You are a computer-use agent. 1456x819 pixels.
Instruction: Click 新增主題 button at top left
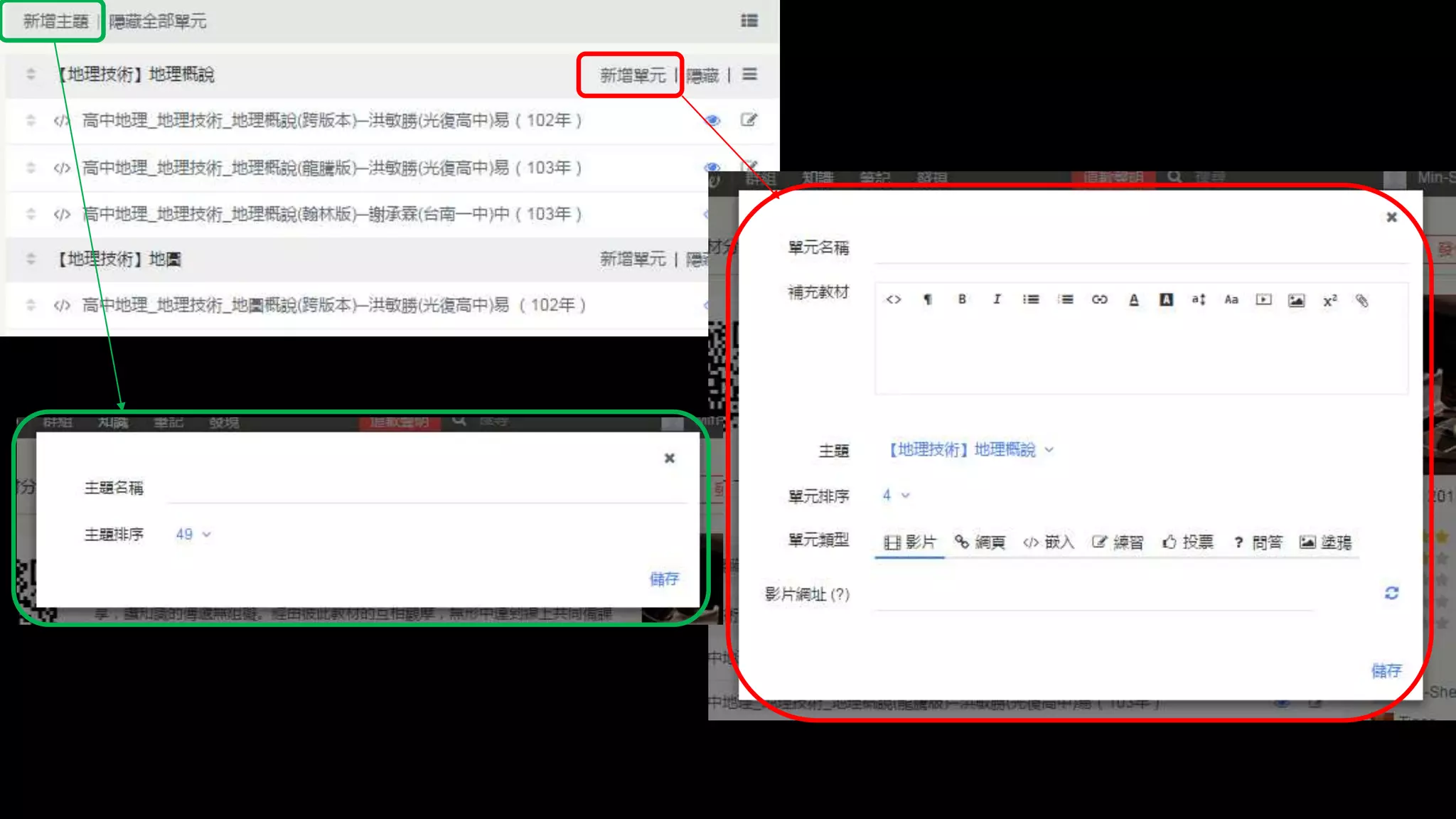click(55, 21)
